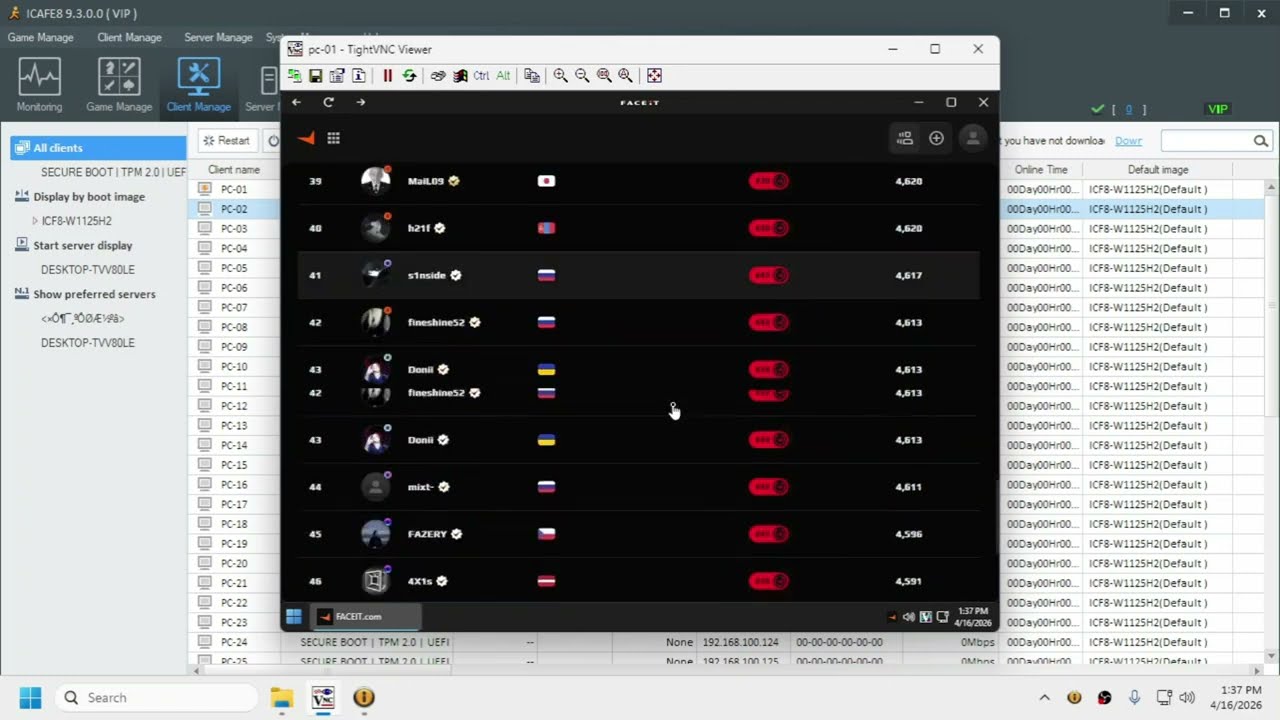The image size is (1280, 720).
Task: Click the search magnifier in ICAFE8
Action: 1261,141
